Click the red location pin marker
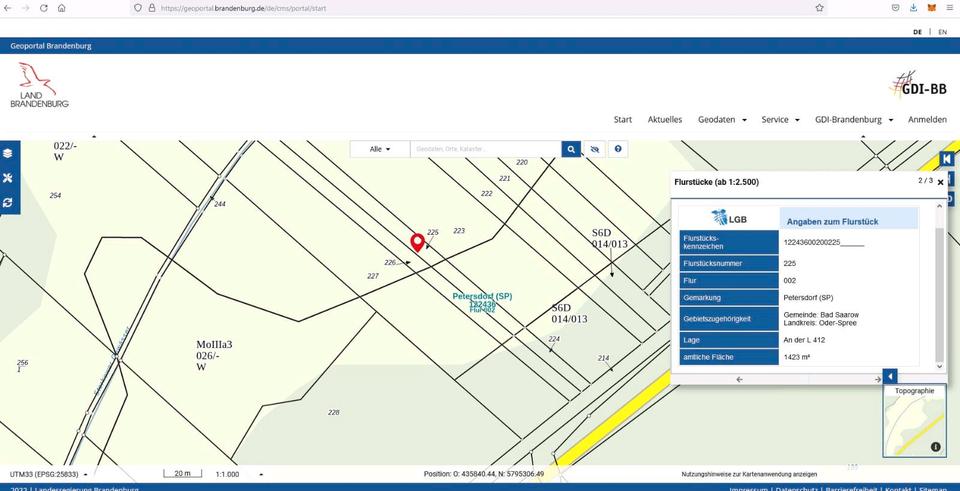 pyautogui.click(x=417, y=242)
